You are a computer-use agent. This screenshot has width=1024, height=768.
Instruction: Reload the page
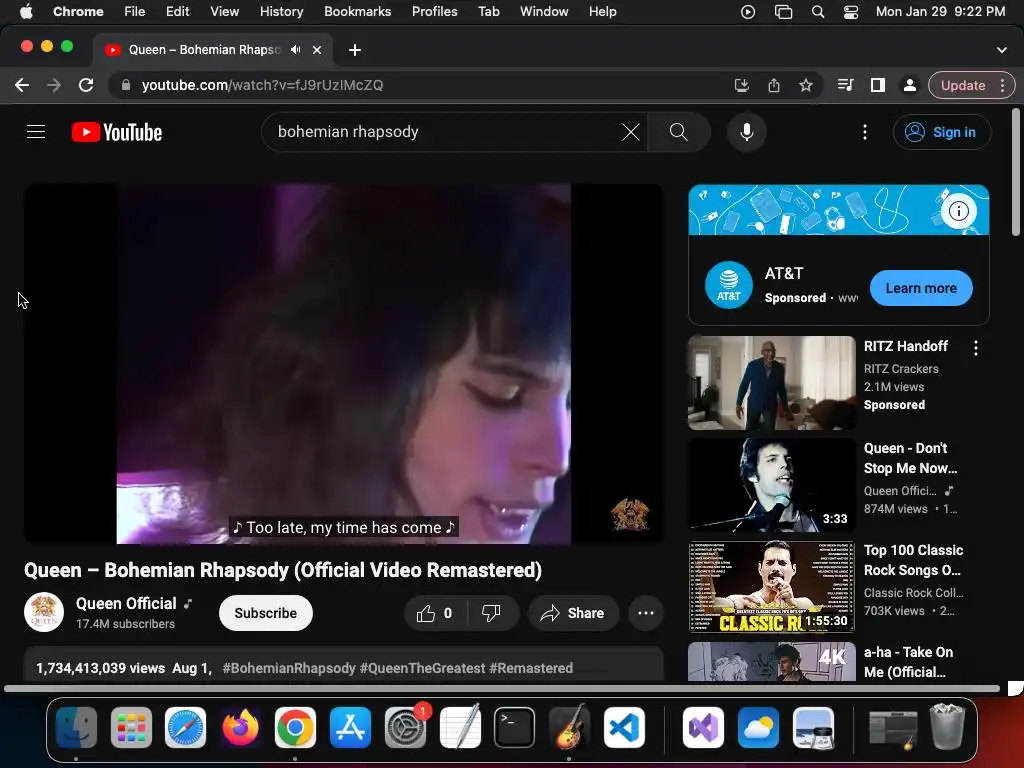pyautogui.click(x=86, y=85)
